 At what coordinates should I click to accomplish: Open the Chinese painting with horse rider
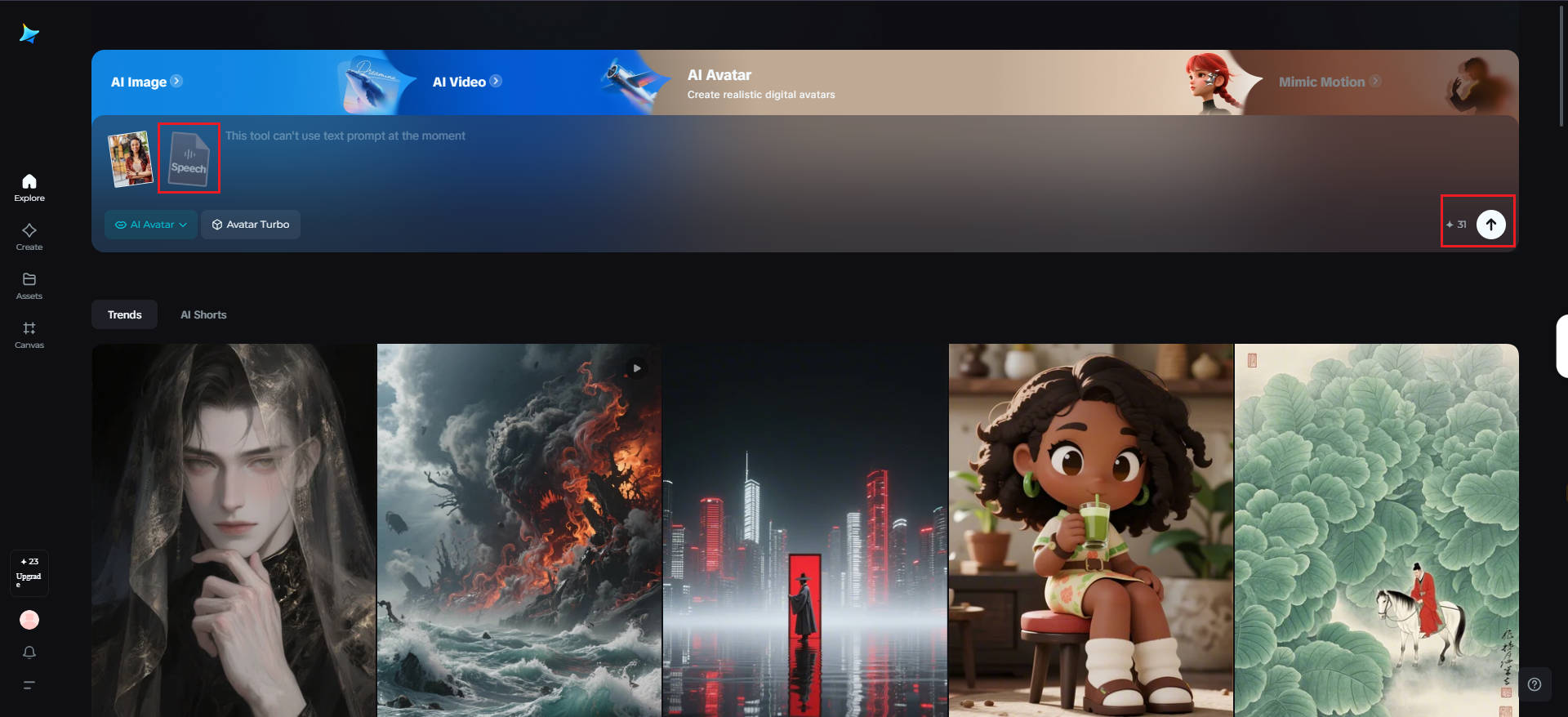coord(1377,531)
